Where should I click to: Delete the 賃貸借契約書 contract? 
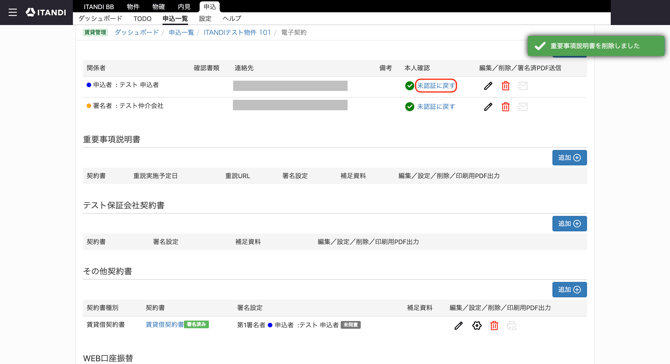[494, 326]
